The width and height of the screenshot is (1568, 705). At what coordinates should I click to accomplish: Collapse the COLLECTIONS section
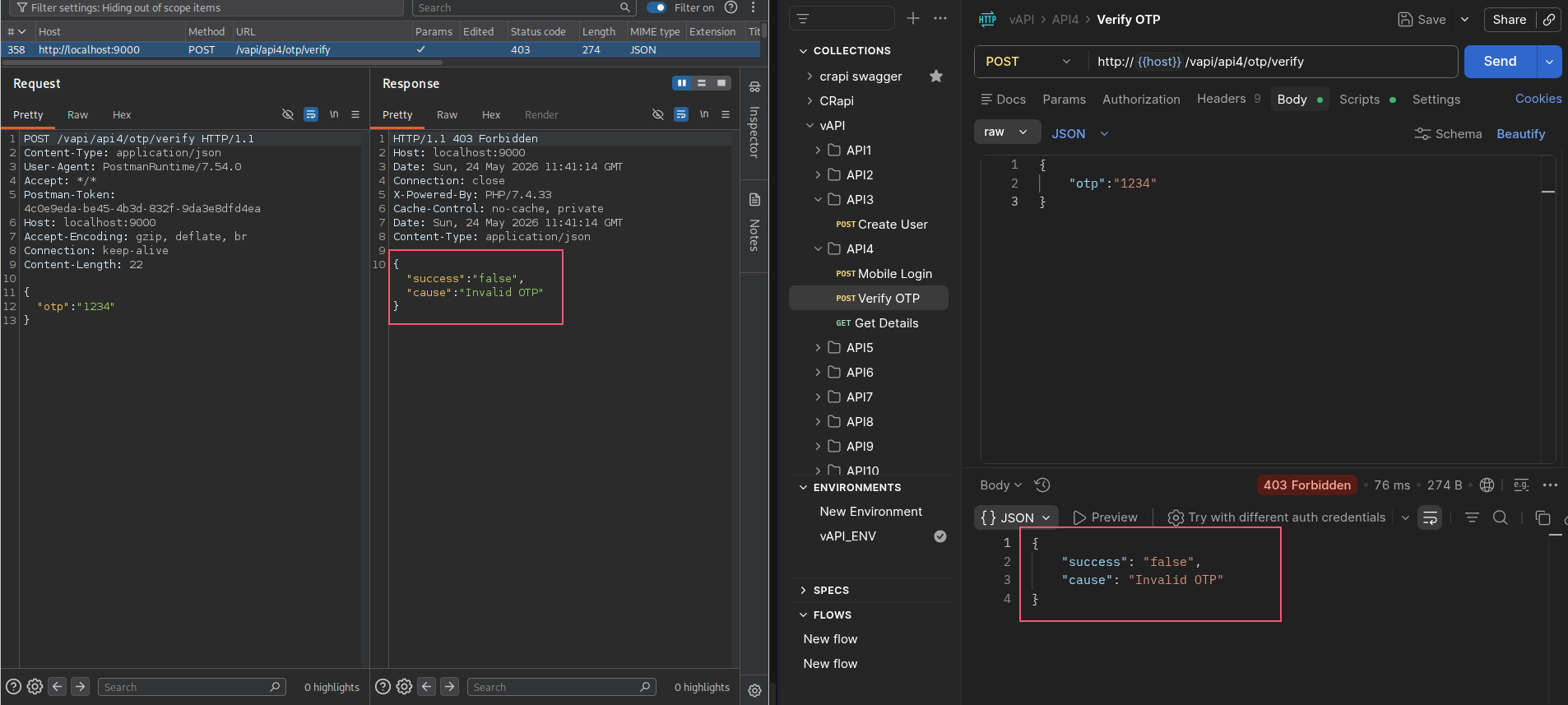(803, 51)
